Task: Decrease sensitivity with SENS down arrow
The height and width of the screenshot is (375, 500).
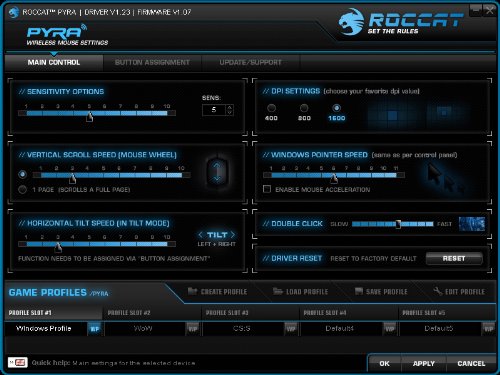Action: [229, 112]
